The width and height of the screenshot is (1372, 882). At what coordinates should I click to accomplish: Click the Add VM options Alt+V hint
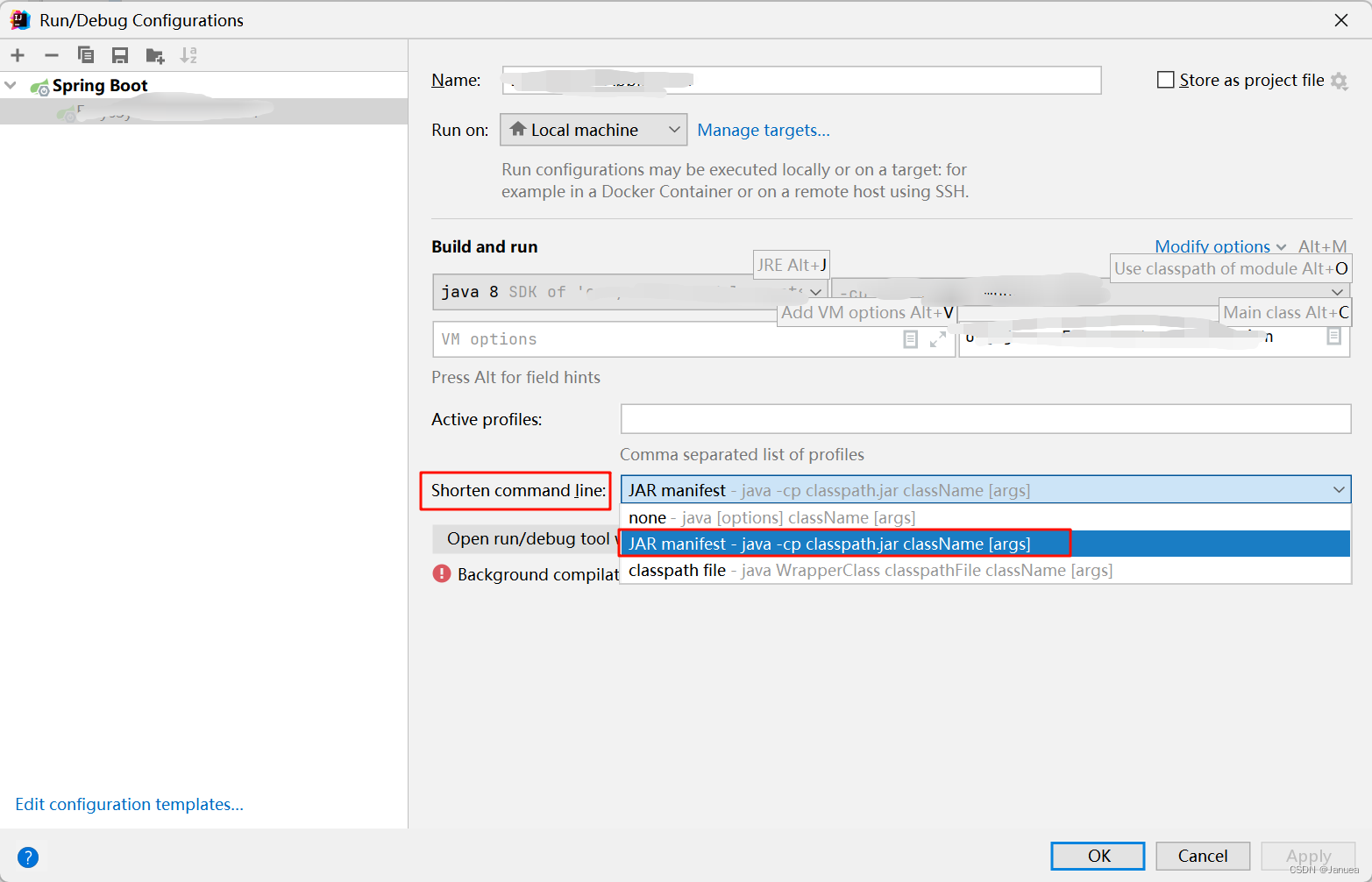(867, 312)
